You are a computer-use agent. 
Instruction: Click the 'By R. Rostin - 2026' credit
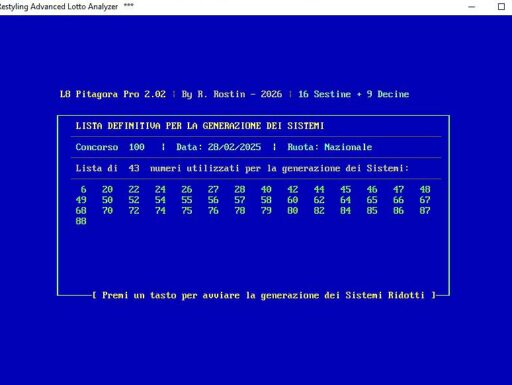232,94
